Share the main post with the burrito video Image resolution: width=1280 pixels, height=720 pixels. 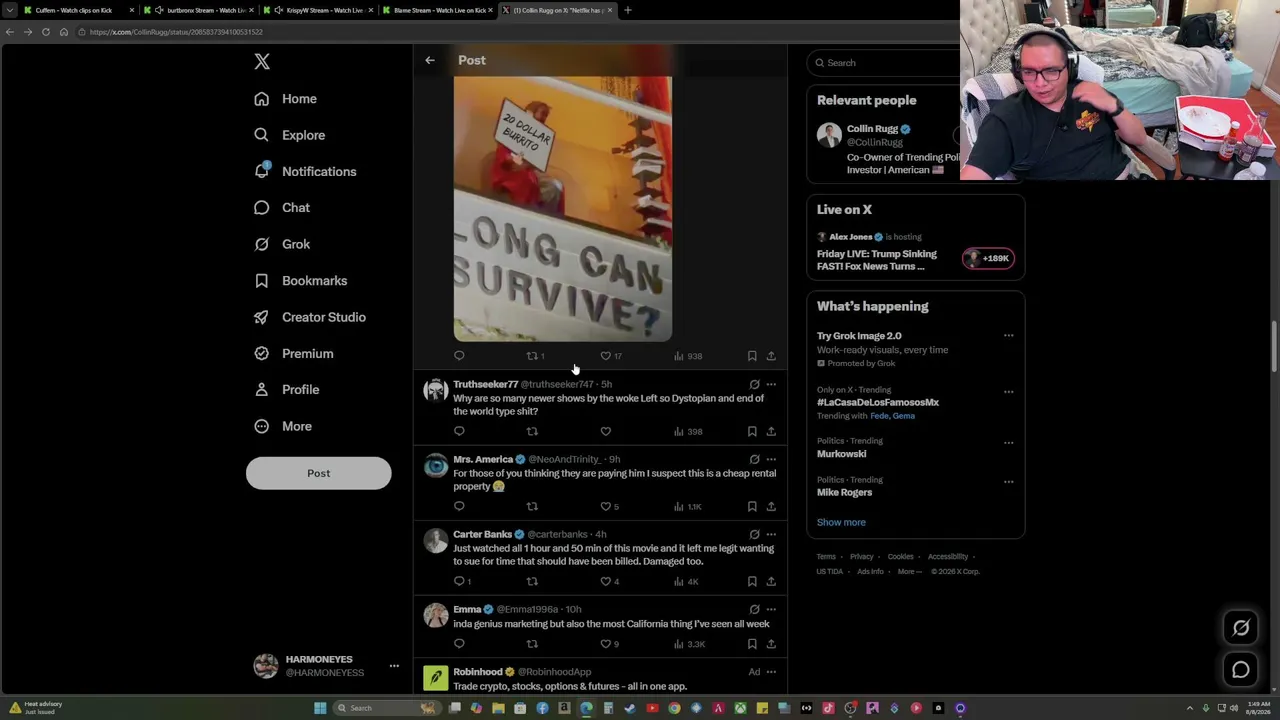point(771,356)
